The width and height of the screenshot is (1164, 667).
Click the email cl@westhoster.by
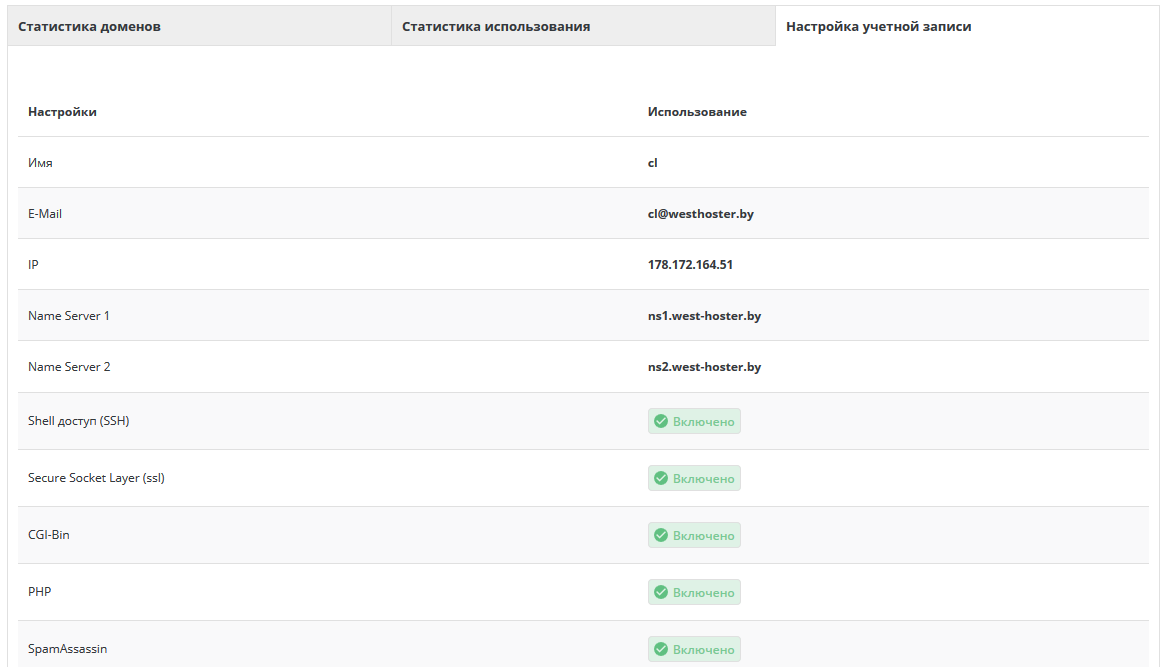[x=700, y=214]
